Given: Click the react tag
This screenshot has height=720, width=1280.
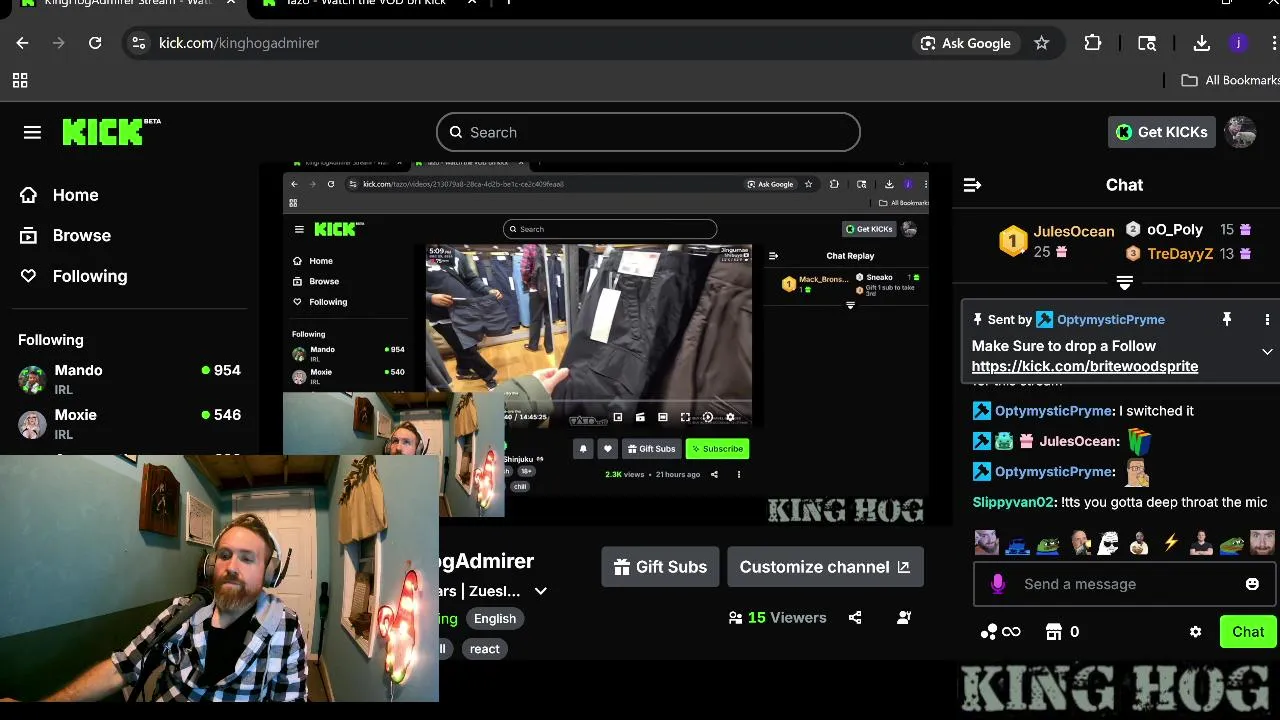Looking at the screenshot, I should tap(485, 649).
